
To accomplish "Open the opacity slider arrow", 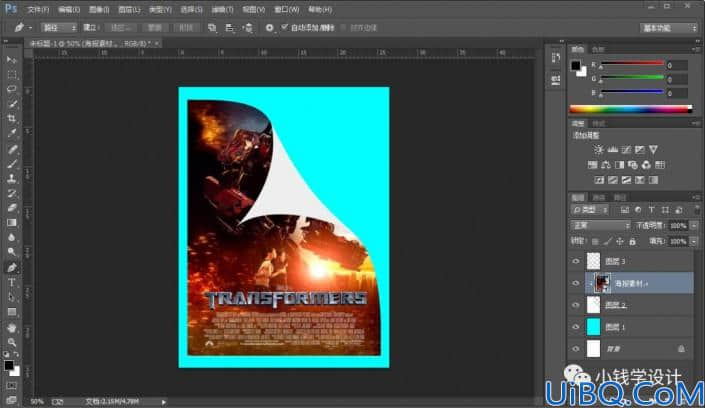I will tap(694, 225).
